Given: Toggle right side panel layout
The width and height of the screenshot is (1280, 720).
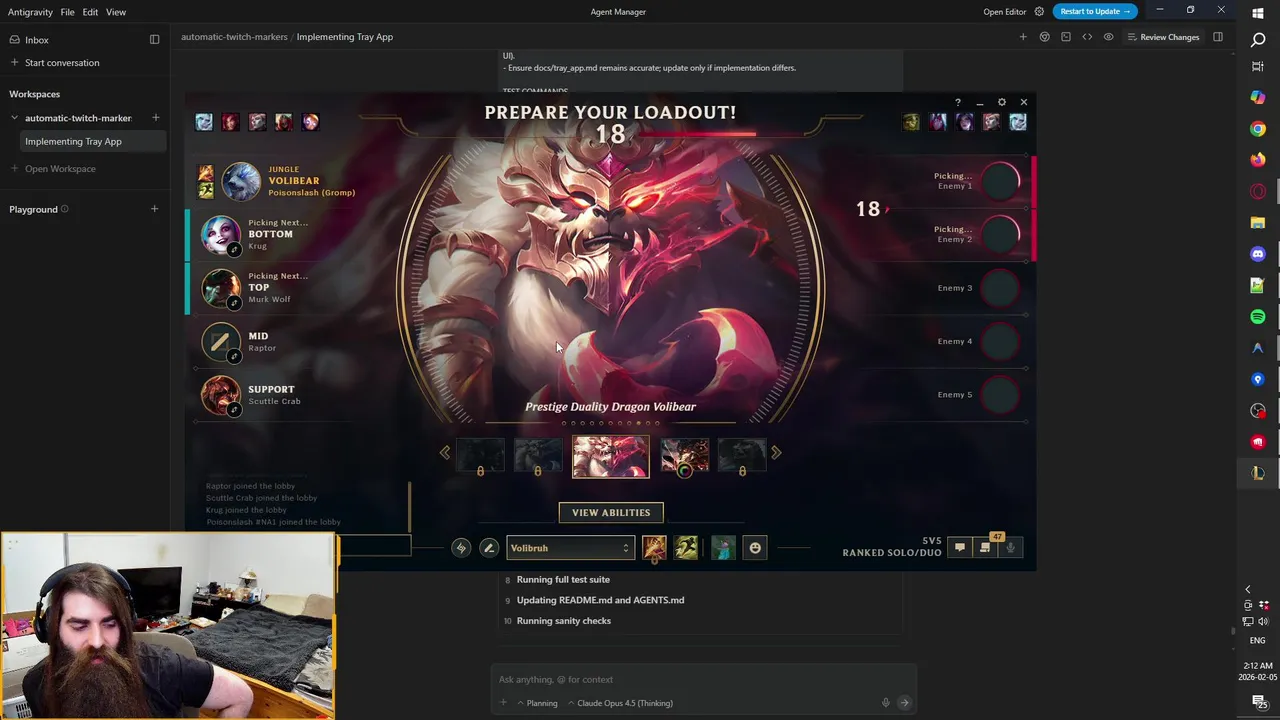Looking at the screenshot, I should pos(1218,37).
